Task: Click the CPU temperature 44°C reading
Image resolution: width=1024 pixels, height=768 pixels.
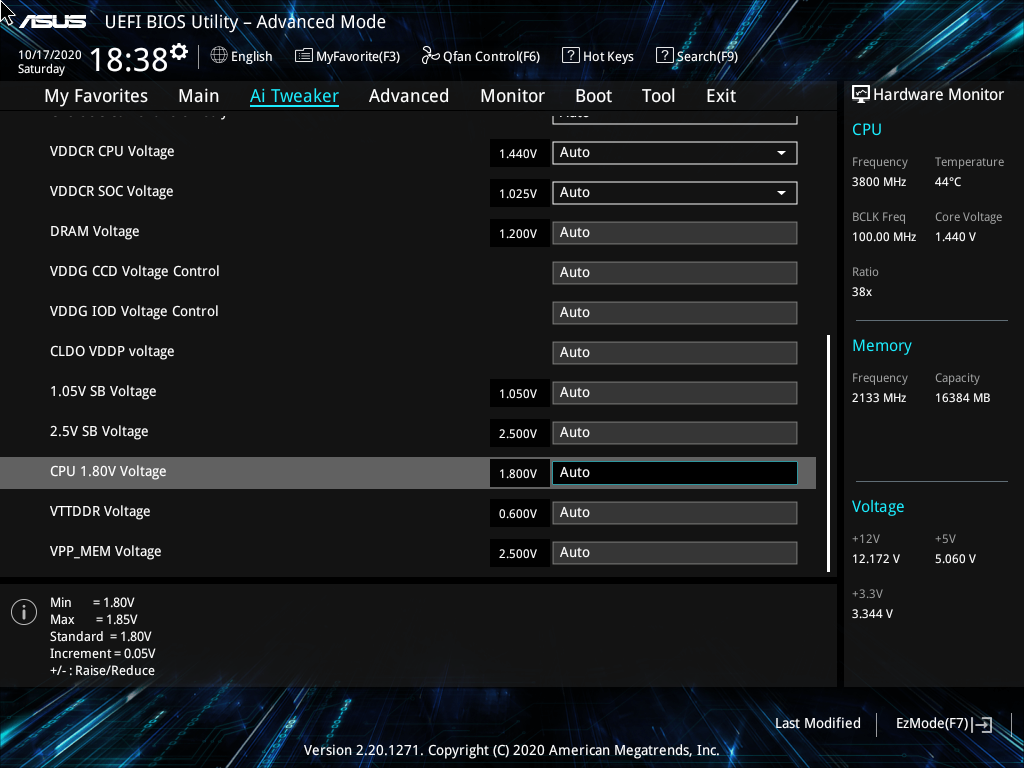Action: (948, 182)
